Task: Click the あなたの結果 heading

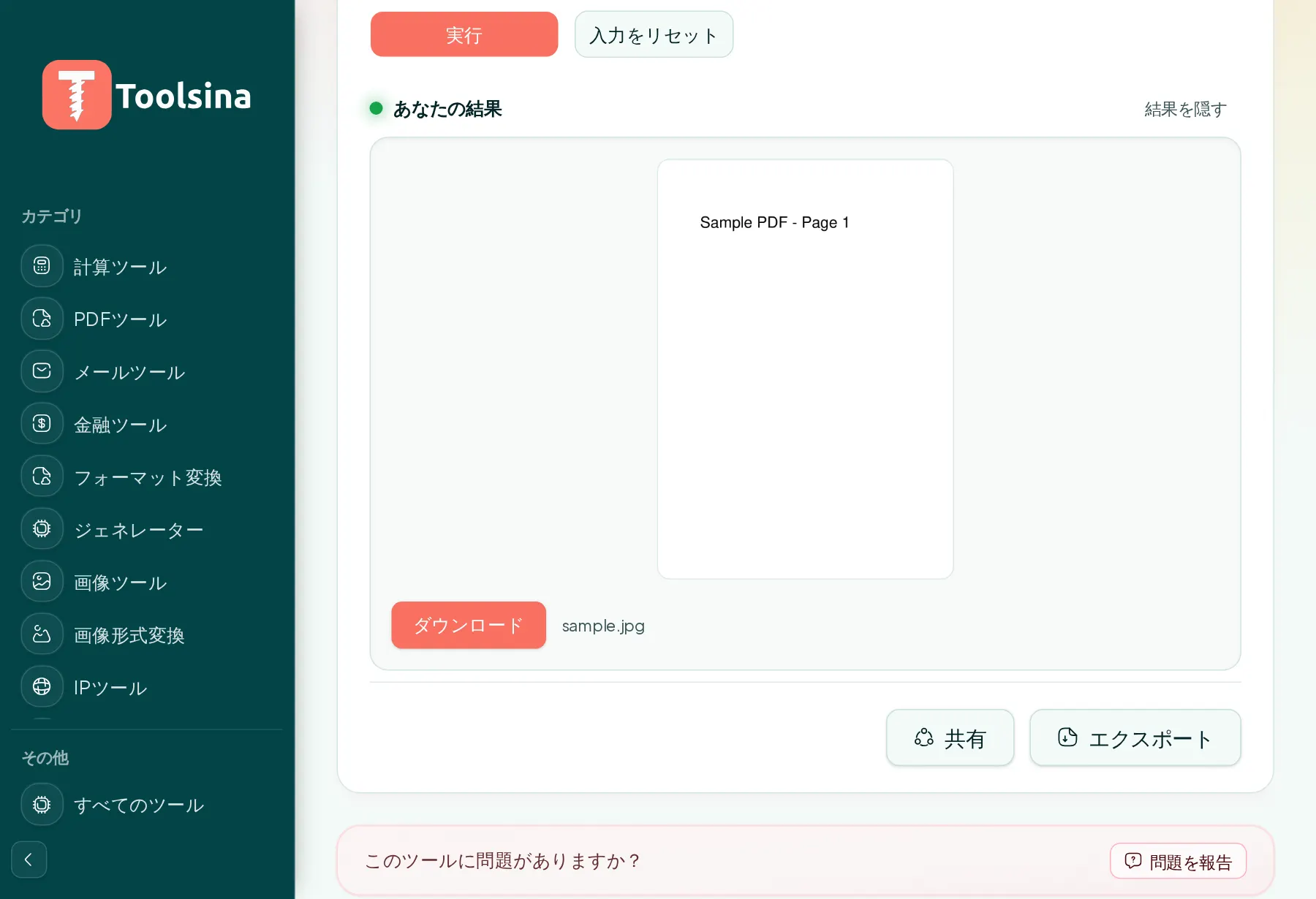Action: click(x=447, y=109)
